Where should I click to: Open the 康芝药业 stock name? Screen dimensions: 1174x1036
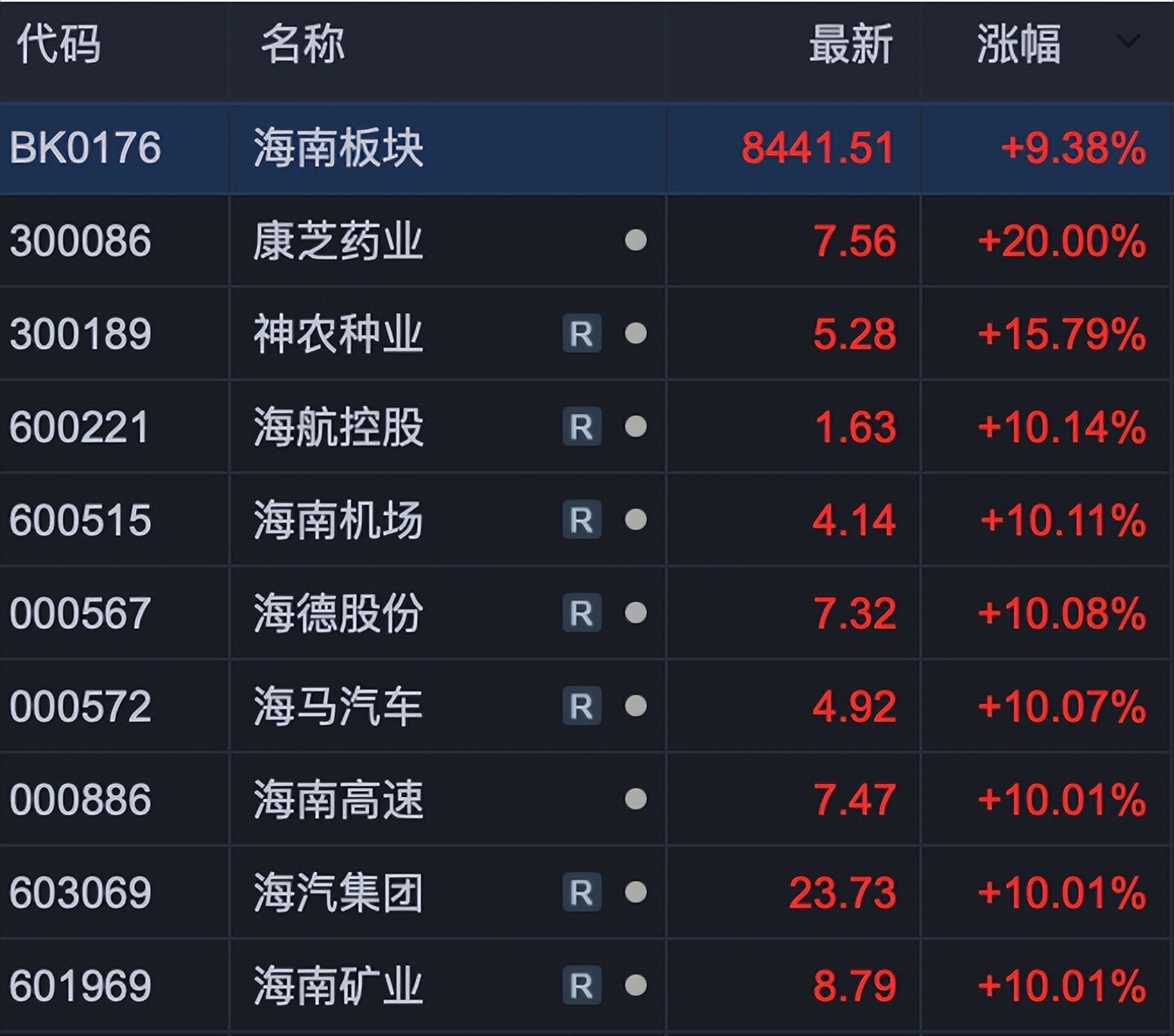pos(338,241)
